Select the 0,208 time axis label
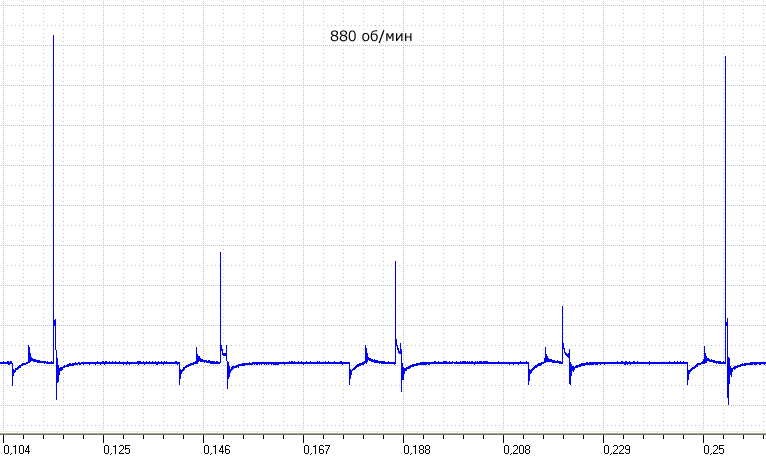The width and height of the screenshot is (766, 457). click(517, 449)
